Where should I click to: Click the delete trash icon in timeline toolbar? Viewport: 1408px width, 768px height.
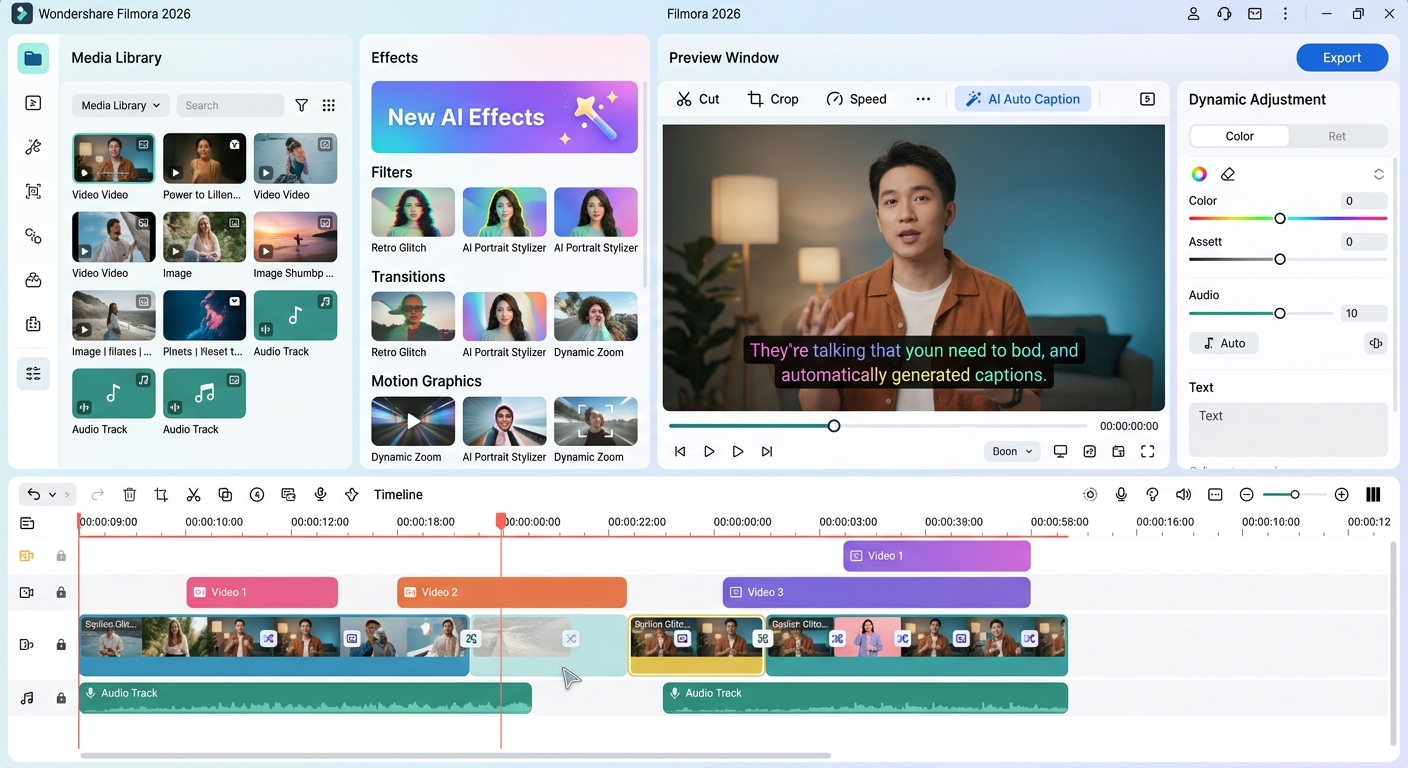coord(130,495)
